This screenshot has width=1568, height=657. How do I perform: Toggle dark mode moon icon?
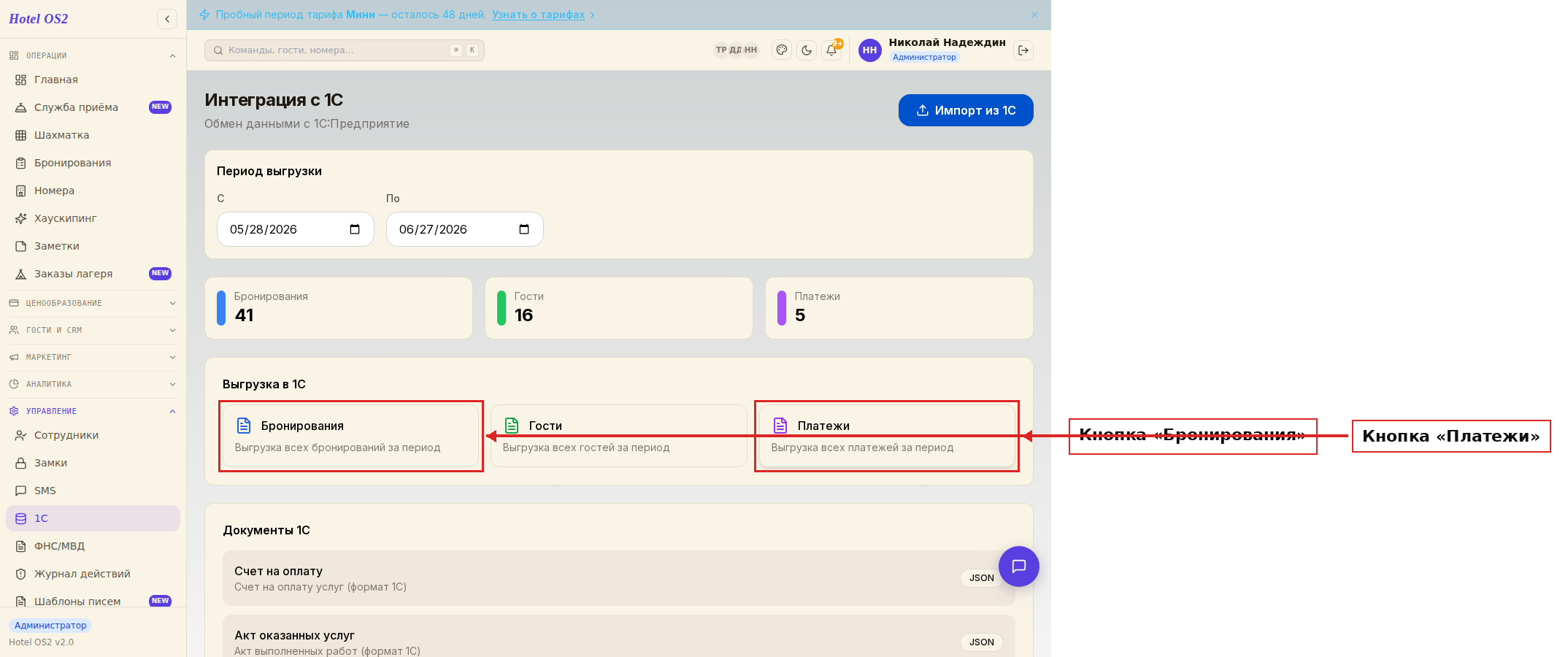(x=807, y=50)
